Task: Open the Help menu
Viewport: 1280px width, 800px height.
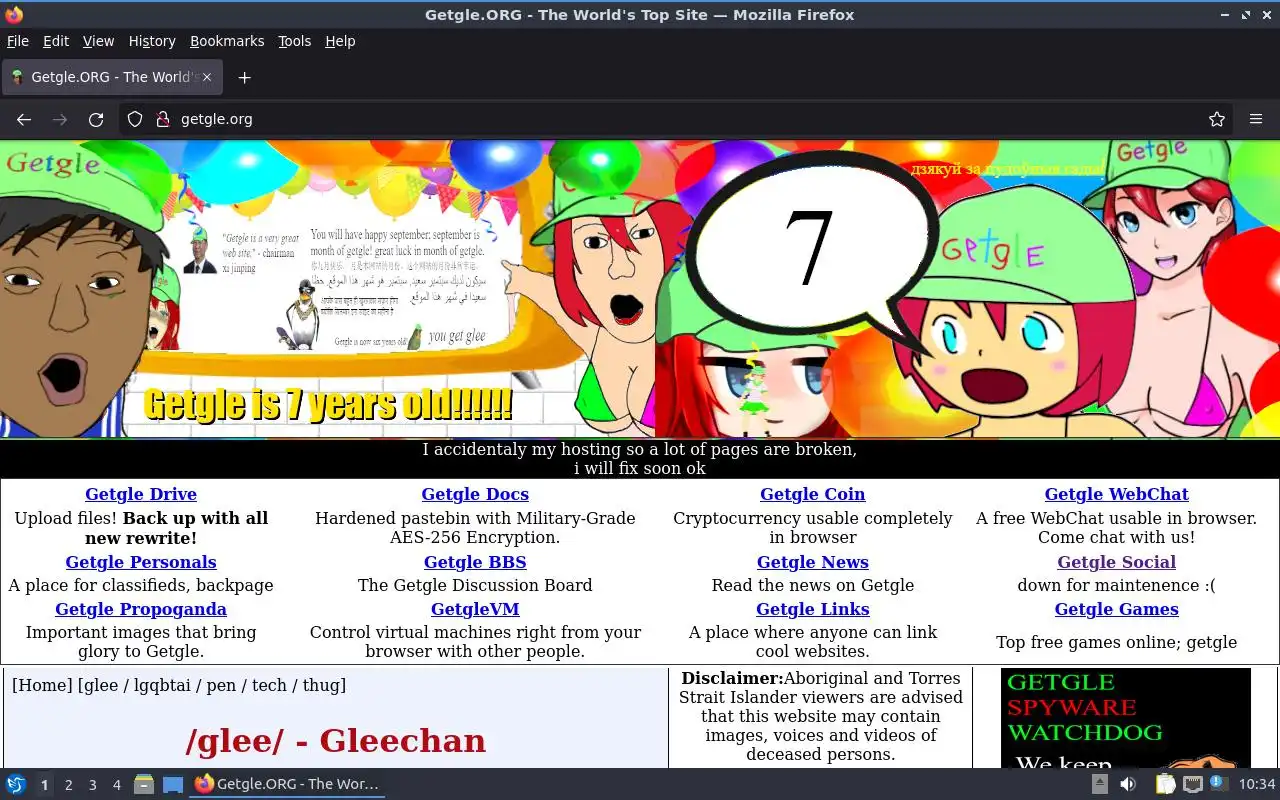Action: click(340, 41)
